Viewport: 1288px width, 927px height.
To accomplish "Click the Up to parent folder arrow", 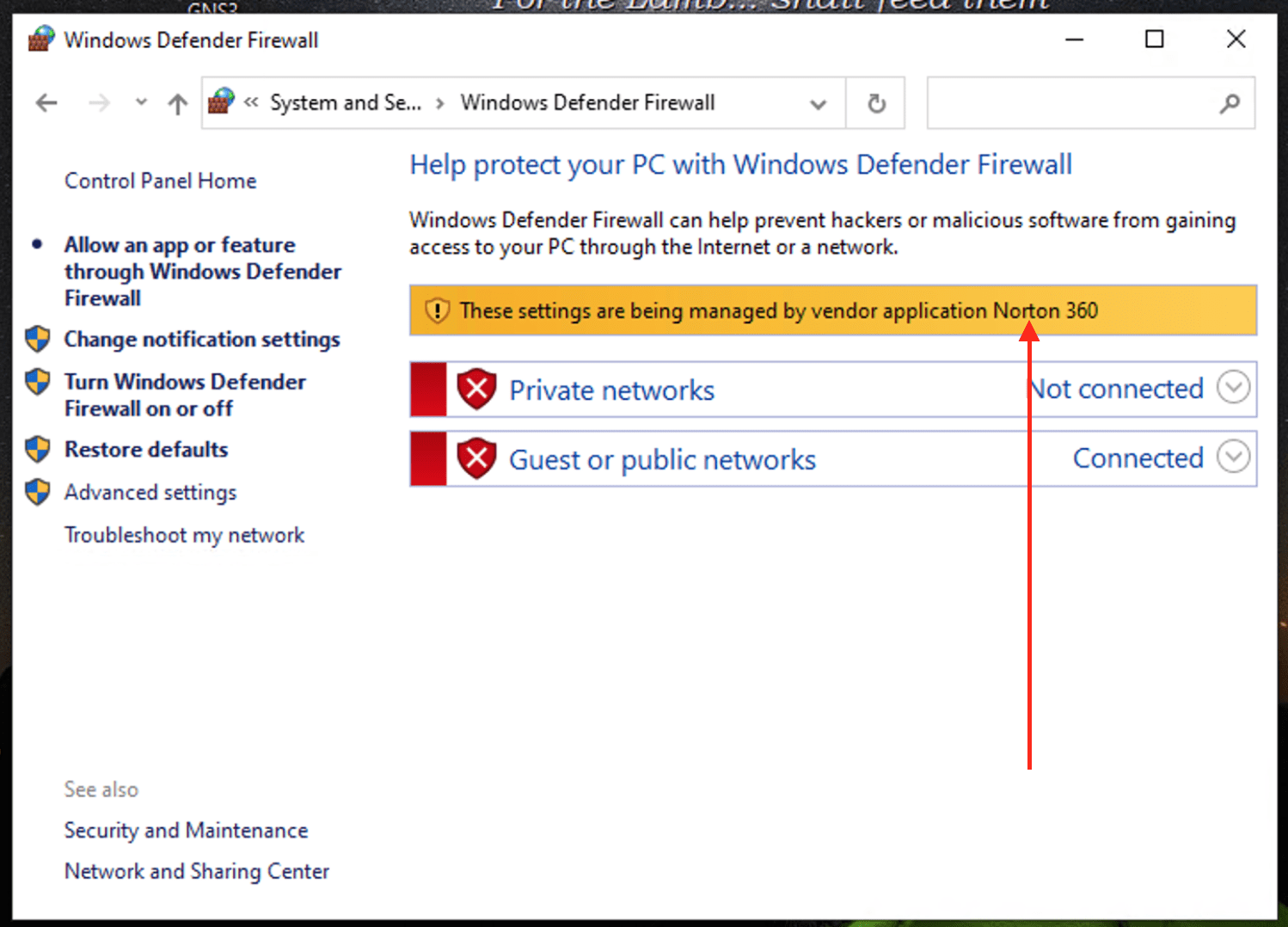I will 177,104.
